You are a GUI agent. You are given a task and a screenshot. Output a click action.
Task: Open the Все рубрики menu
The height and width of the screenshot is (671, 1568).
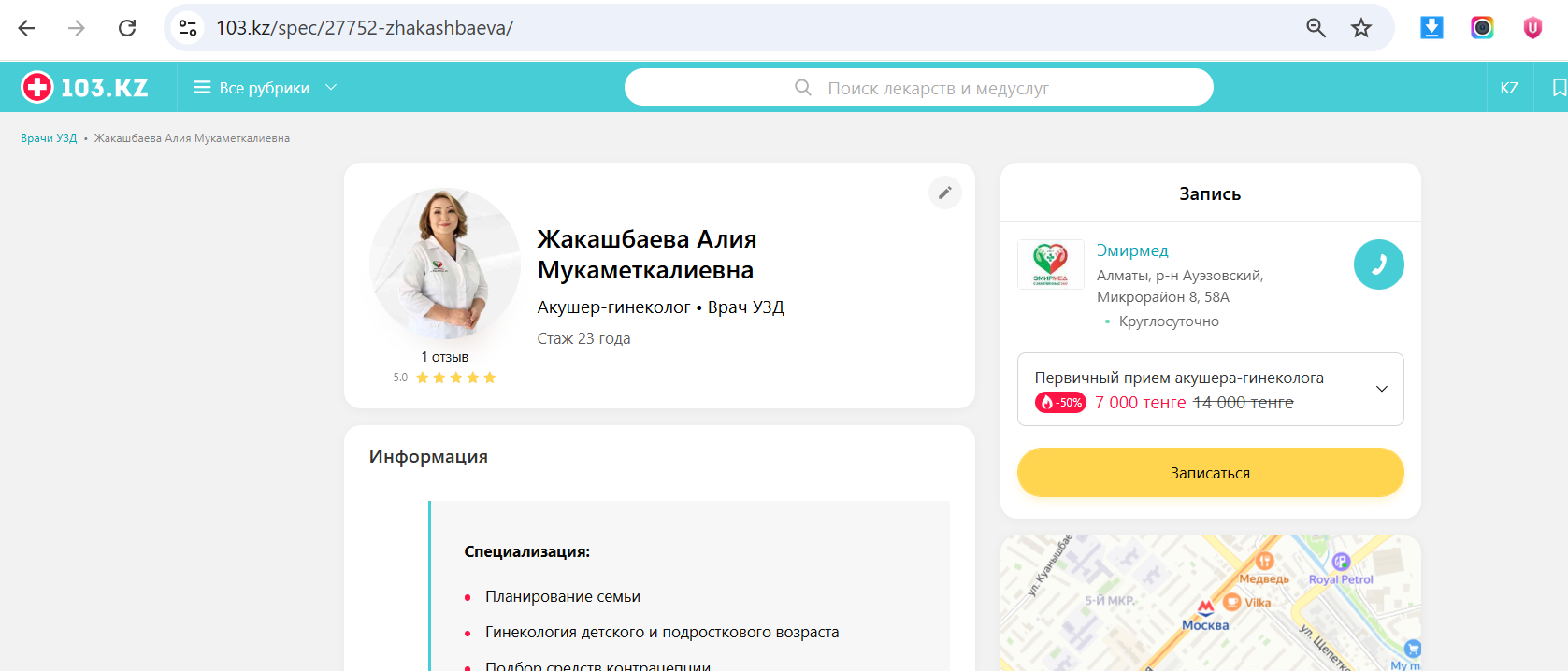click(x=265, y=88)
